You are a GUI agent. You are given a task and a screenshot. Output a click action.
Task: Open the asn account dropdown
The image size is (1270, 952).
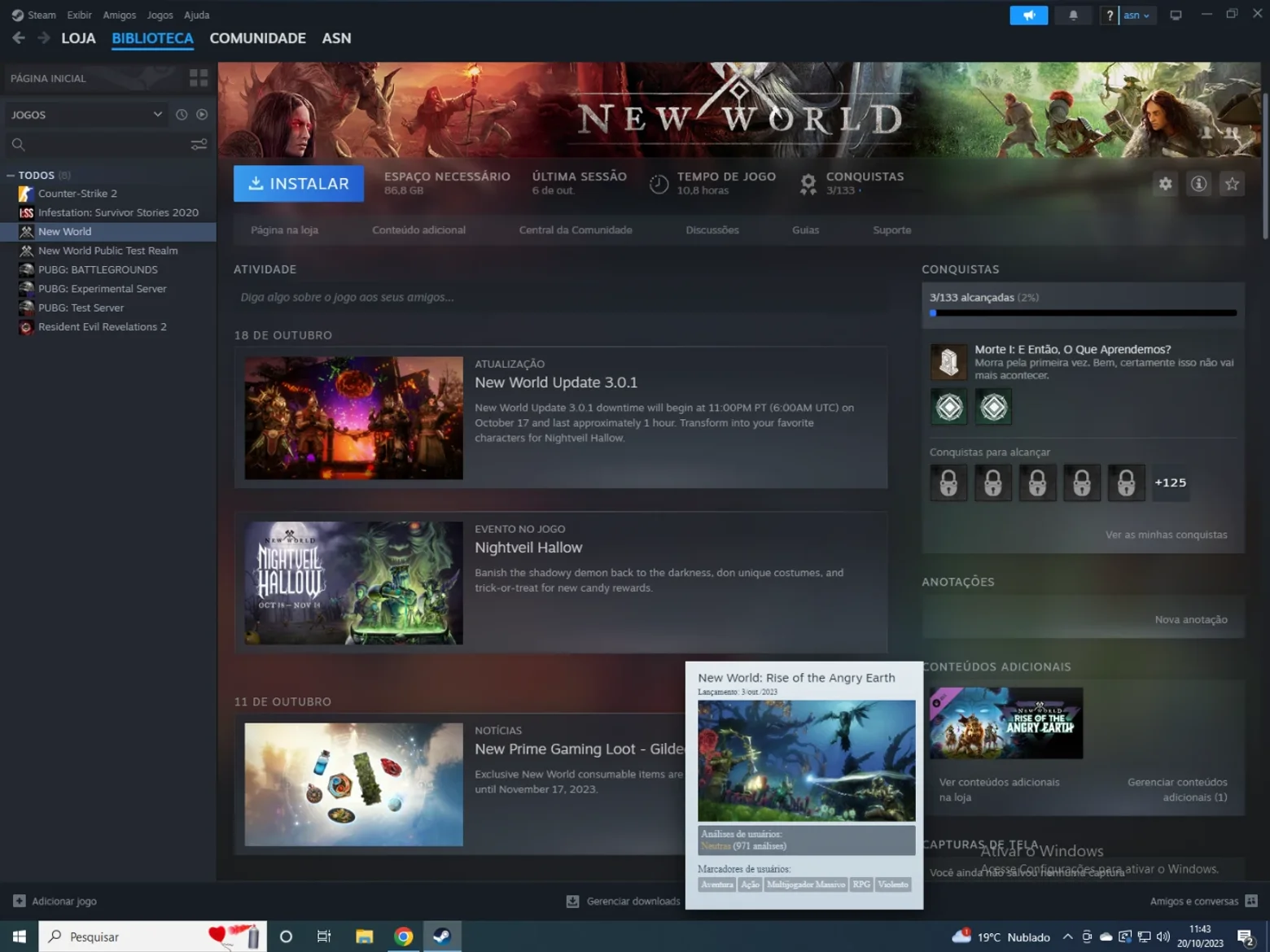click(x=1137, y=15)
